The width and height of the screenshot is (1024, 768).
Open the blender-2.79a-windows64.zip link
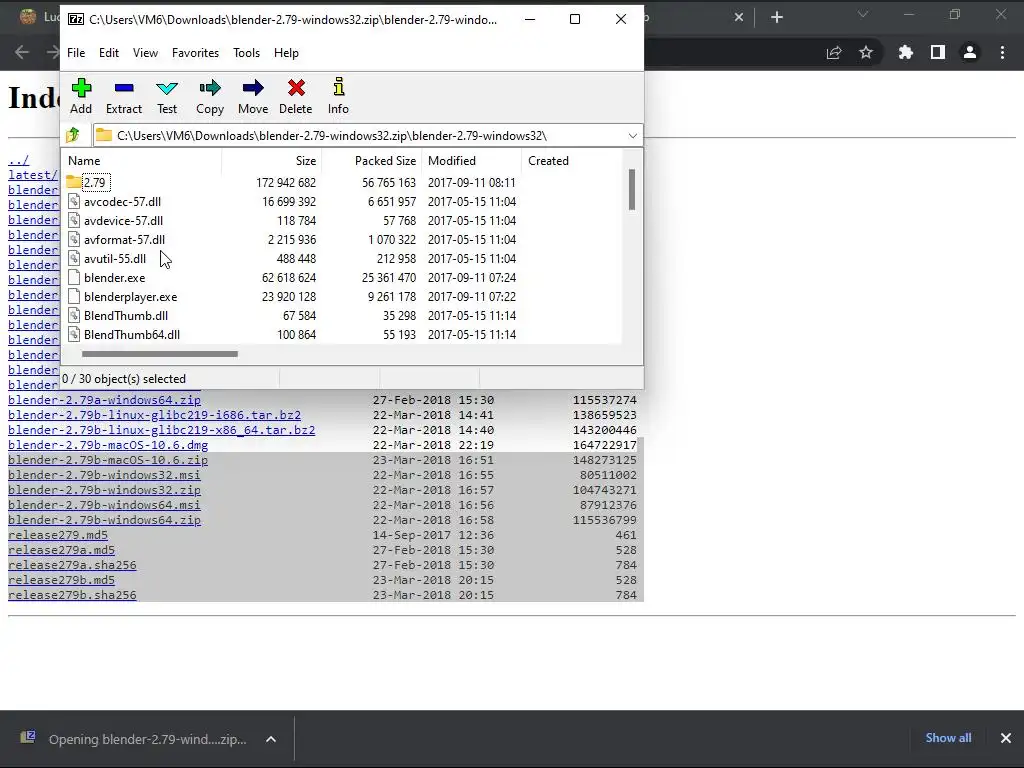(104, 400)
